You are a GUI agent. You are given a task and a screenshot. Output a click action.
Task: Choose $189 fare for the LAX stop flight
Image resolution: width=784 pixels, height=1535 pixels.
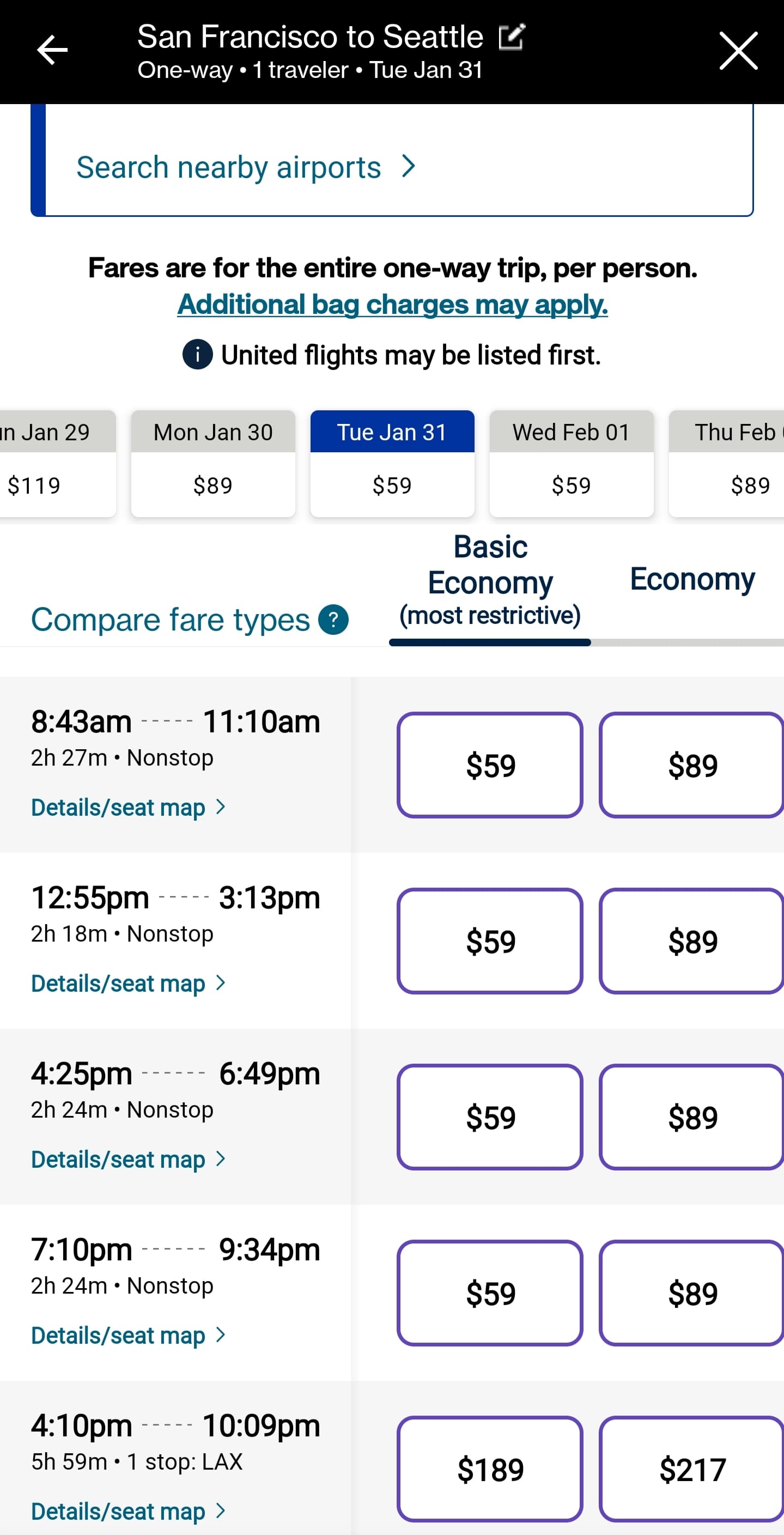coord(490,1469)
